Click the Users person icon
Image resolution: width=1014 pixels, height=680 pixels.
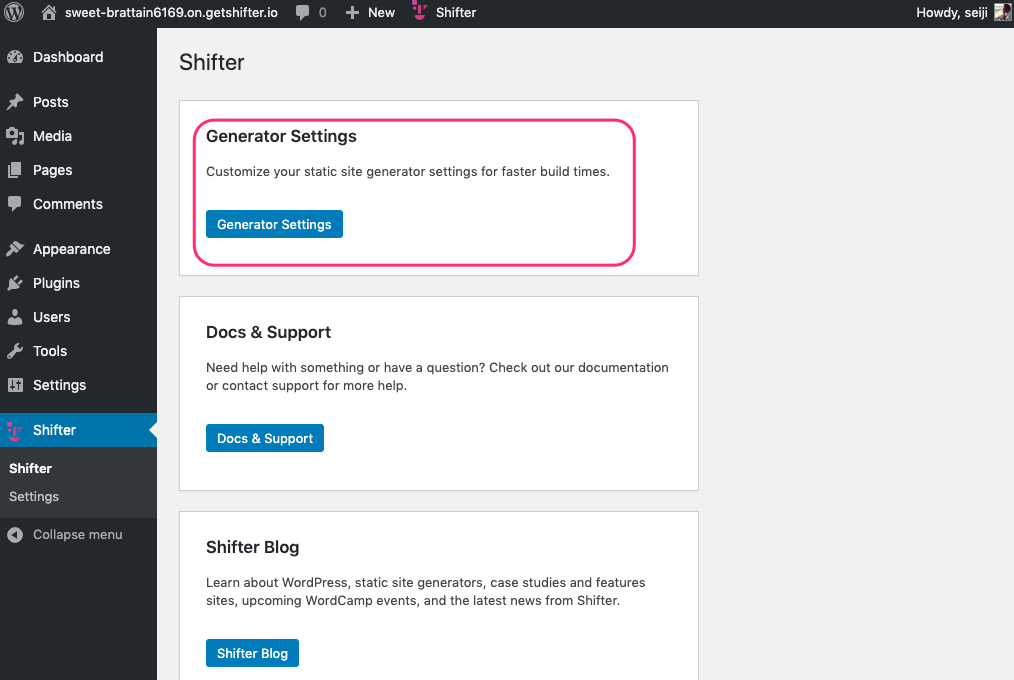point(15,317)
